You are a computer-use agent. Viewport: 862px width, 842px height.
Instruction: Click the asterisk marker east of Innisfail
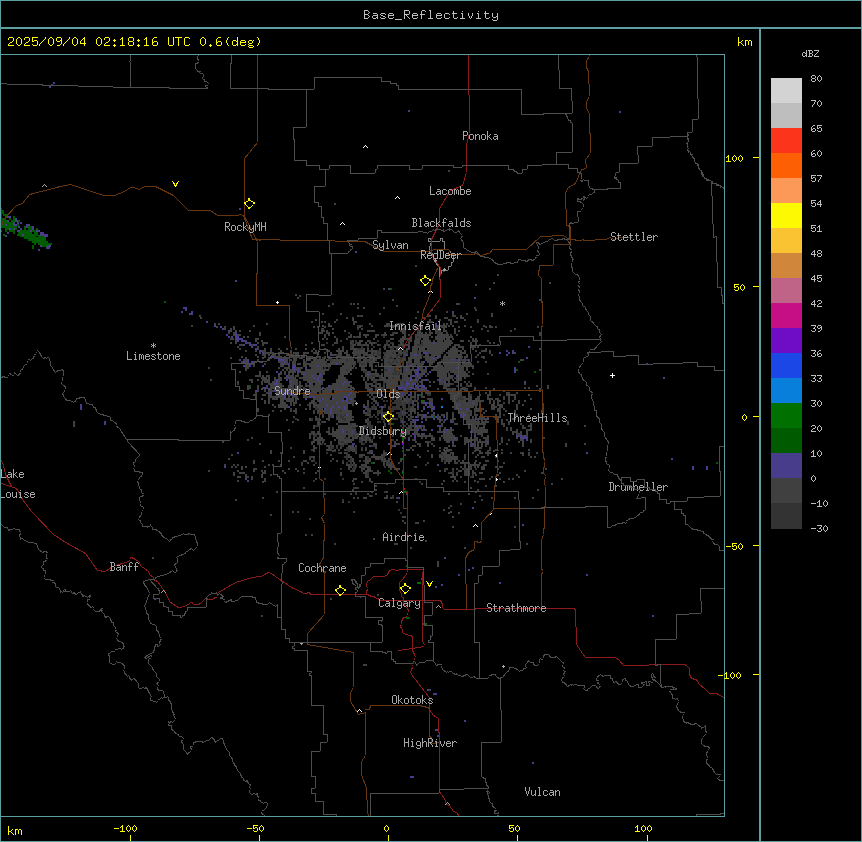pos(502,303)
